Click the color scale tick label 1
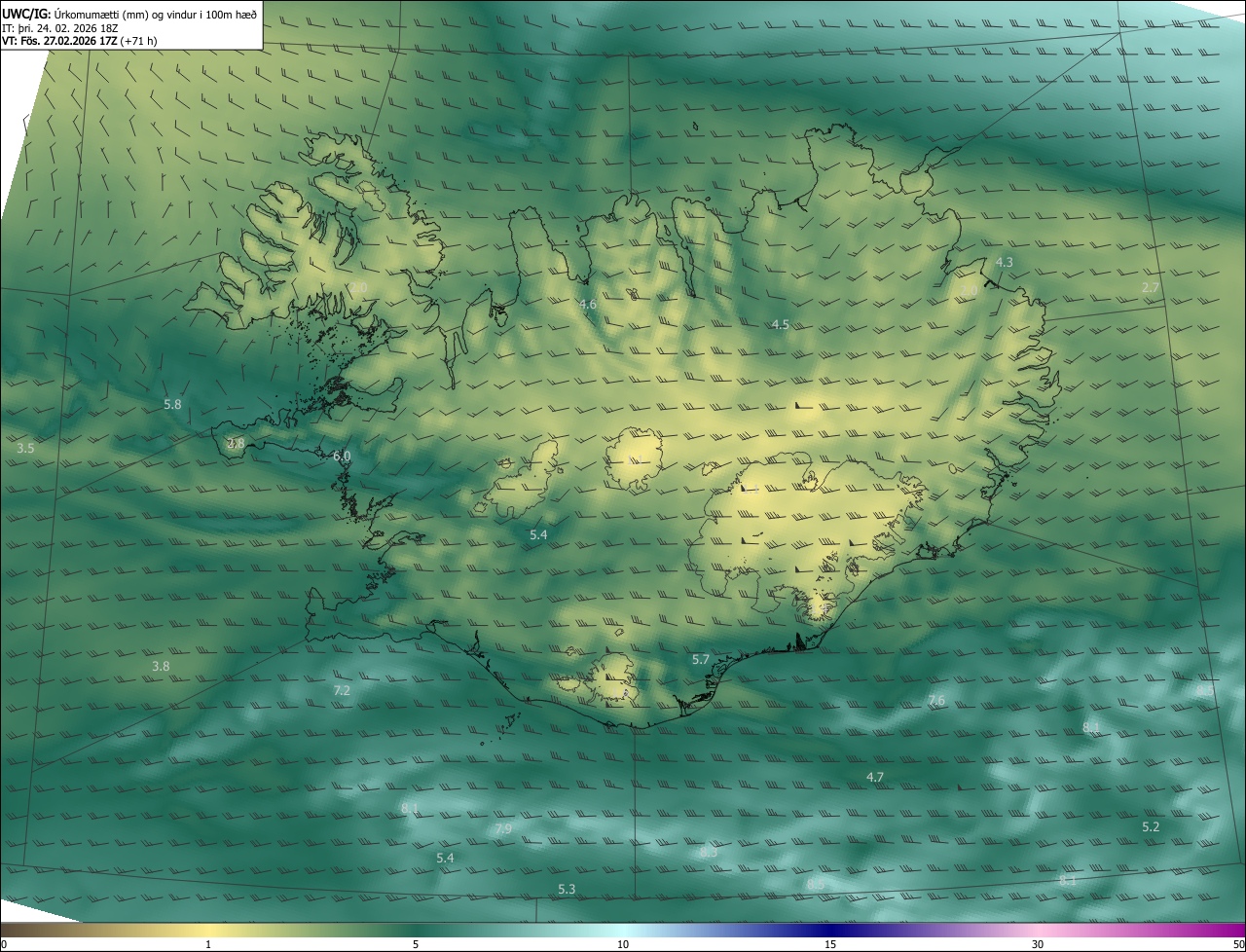Viewport: 1246px width, 952px height. (x=208, y=944)
